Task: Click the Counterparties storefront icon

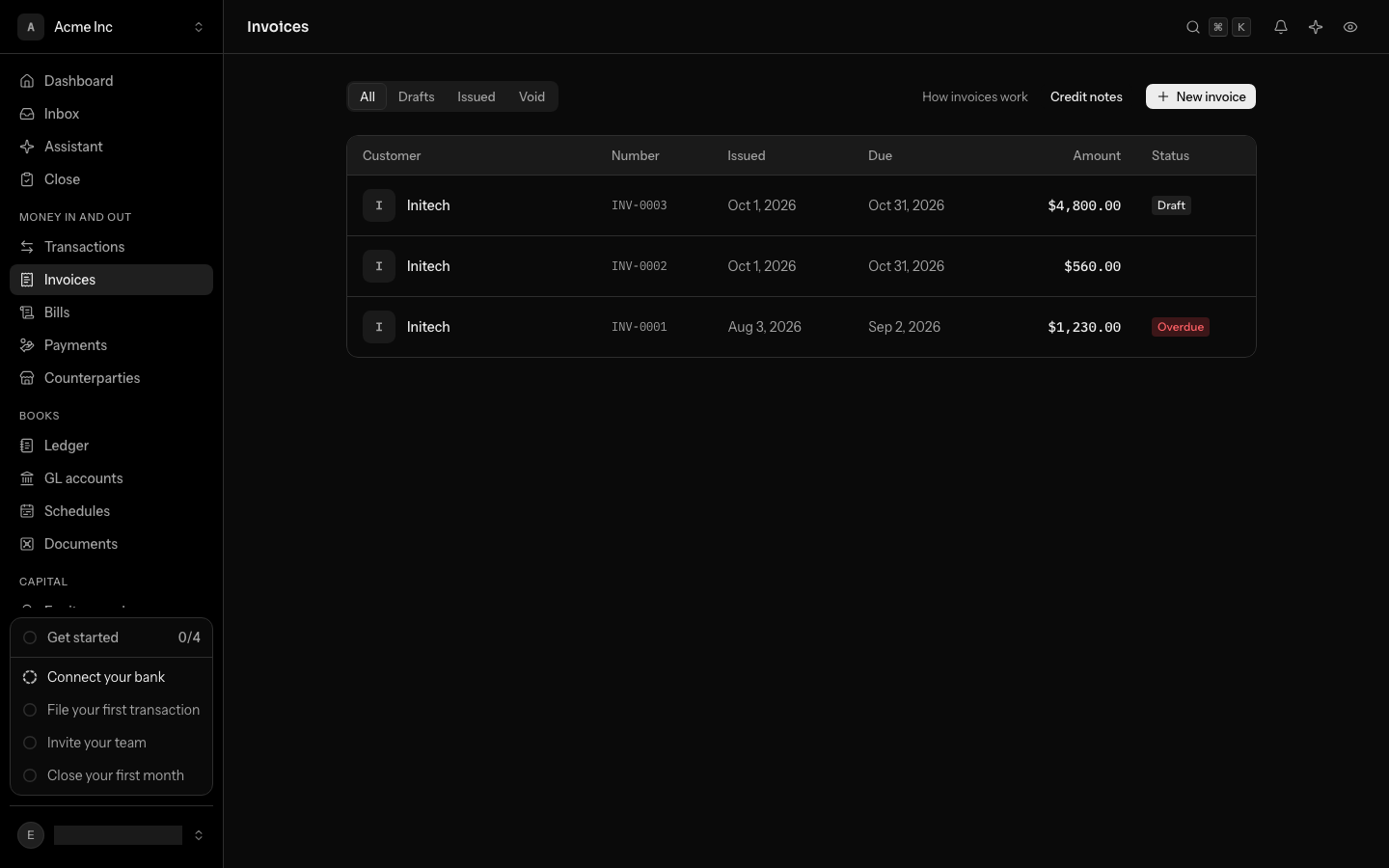Action: (x=27, y=378)
